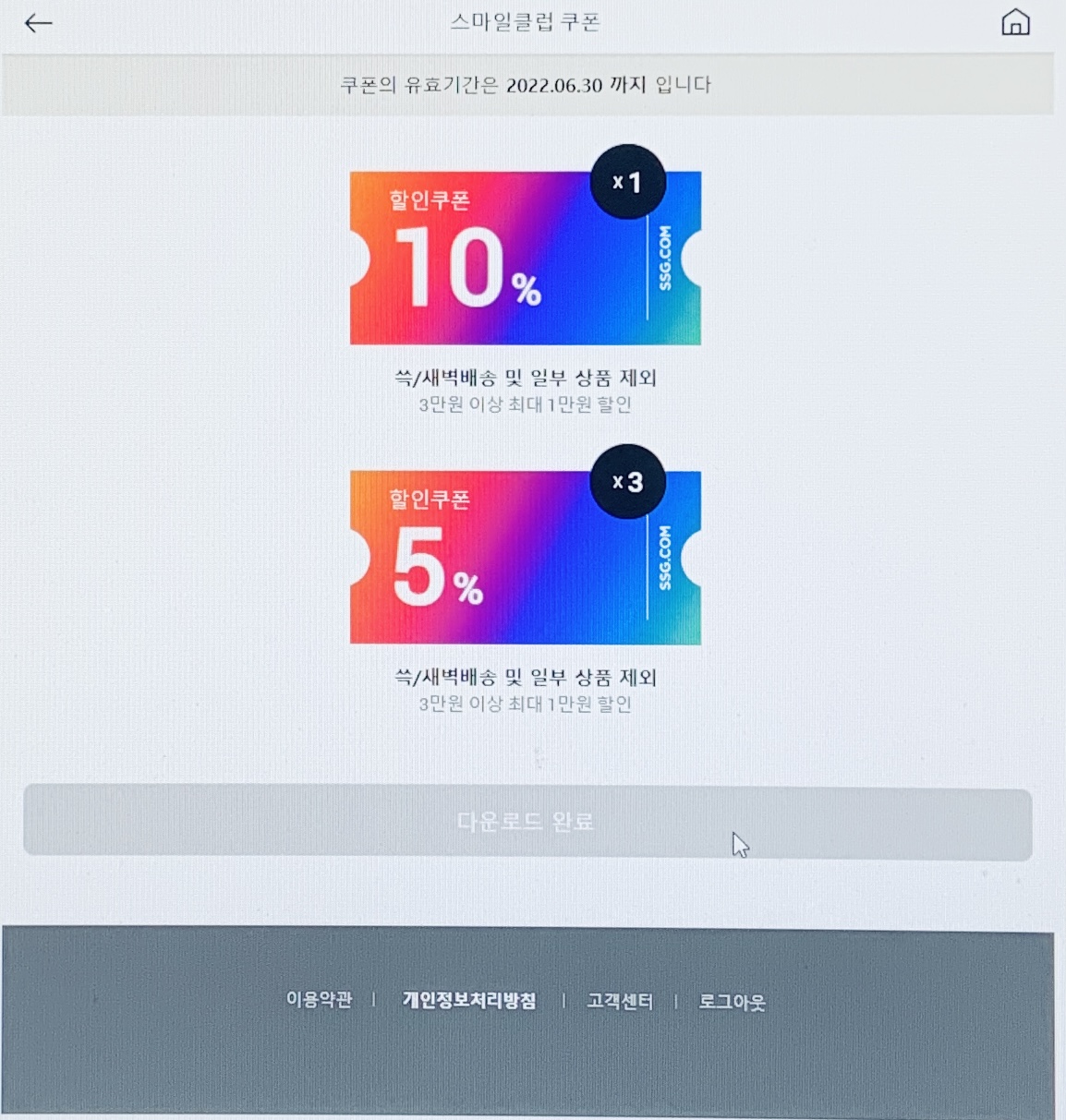Tap the x1 quantity badge
Image resolution: width=1066 pixels, height=1120 pixels.
coord(627,182)
